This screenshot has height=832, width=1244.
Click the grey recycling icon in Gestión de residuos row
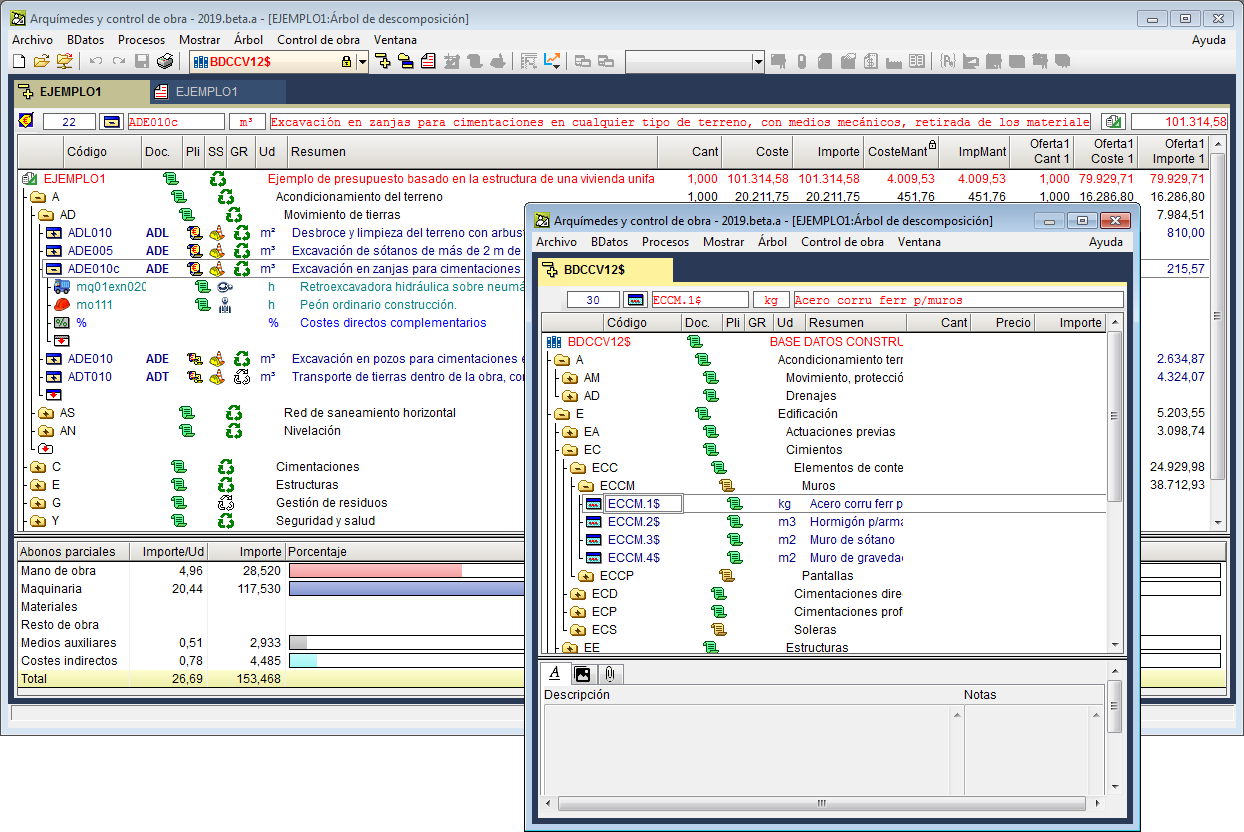(226, 503)
